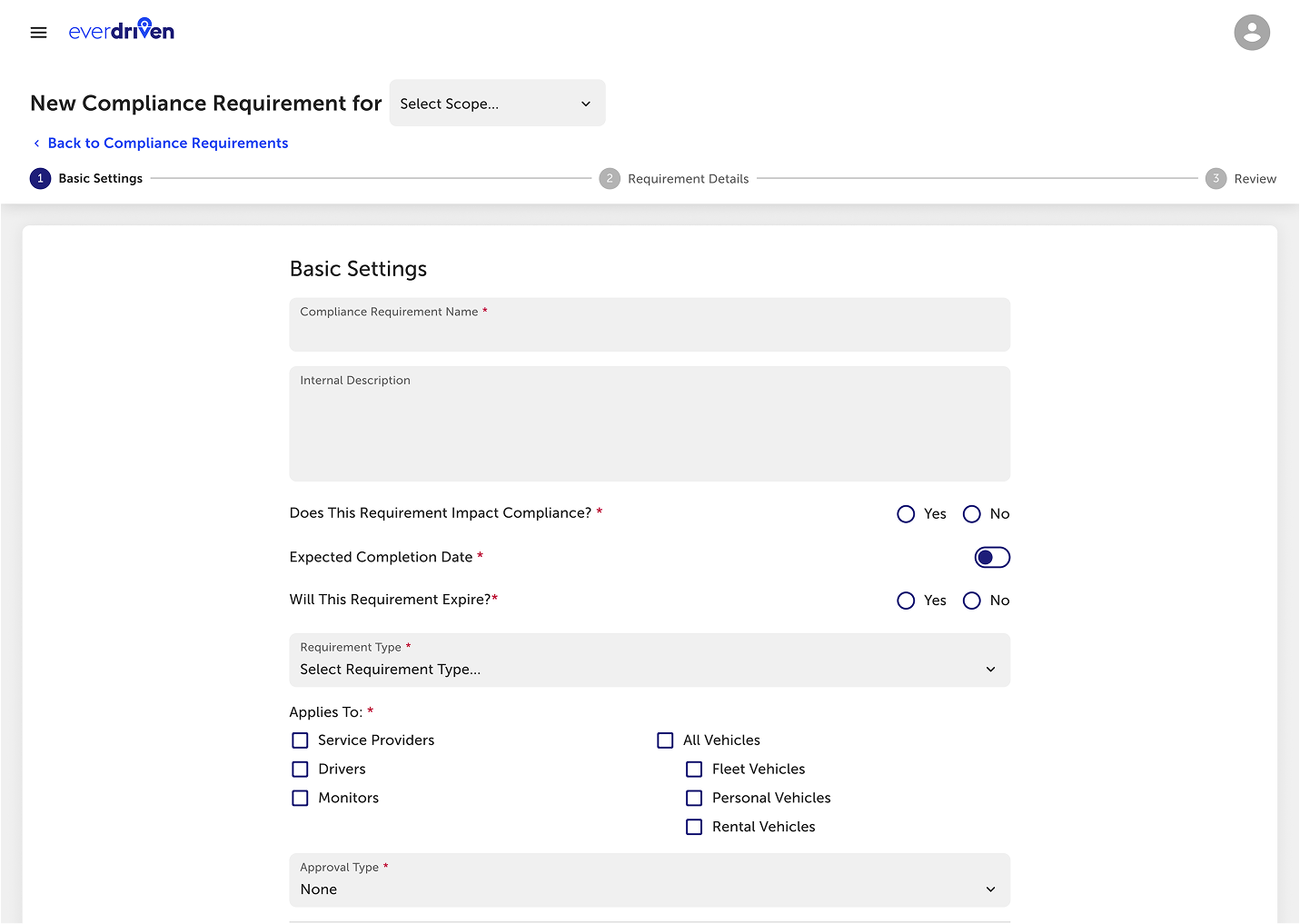Toggle the Expected Completion Date switch
Image resolution: width=1300 pixels, height=924 pixels.
[x=991, y=558]
